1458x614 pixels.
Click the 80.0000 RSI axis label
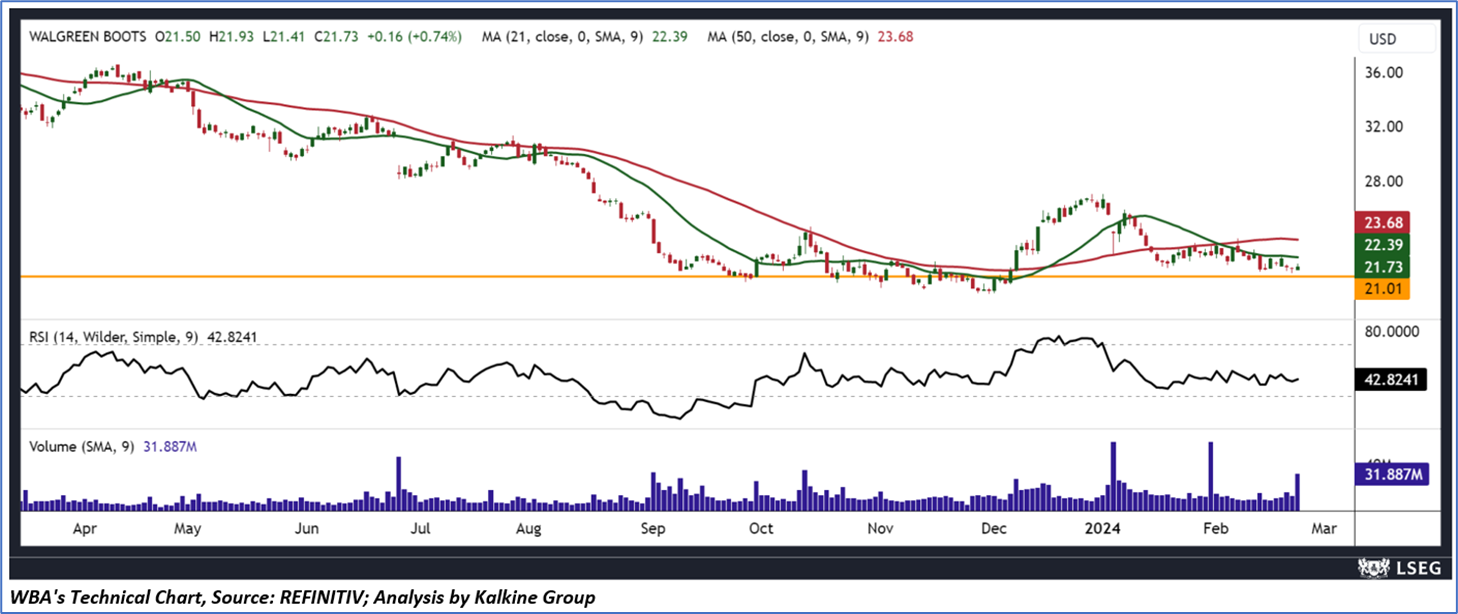(x=1391, y=331)
